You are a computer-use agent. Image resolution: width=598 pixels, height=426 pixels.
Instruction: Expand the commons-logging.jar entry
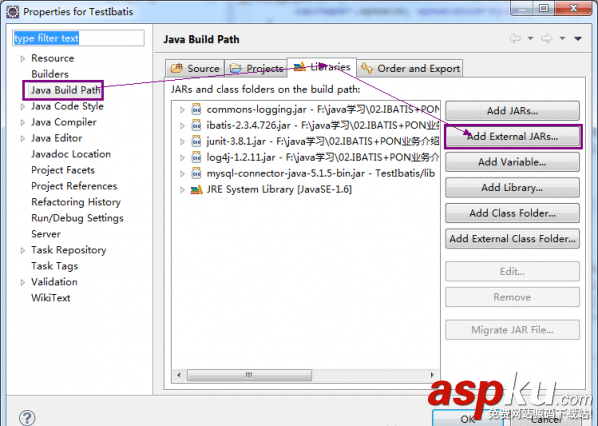182,110
